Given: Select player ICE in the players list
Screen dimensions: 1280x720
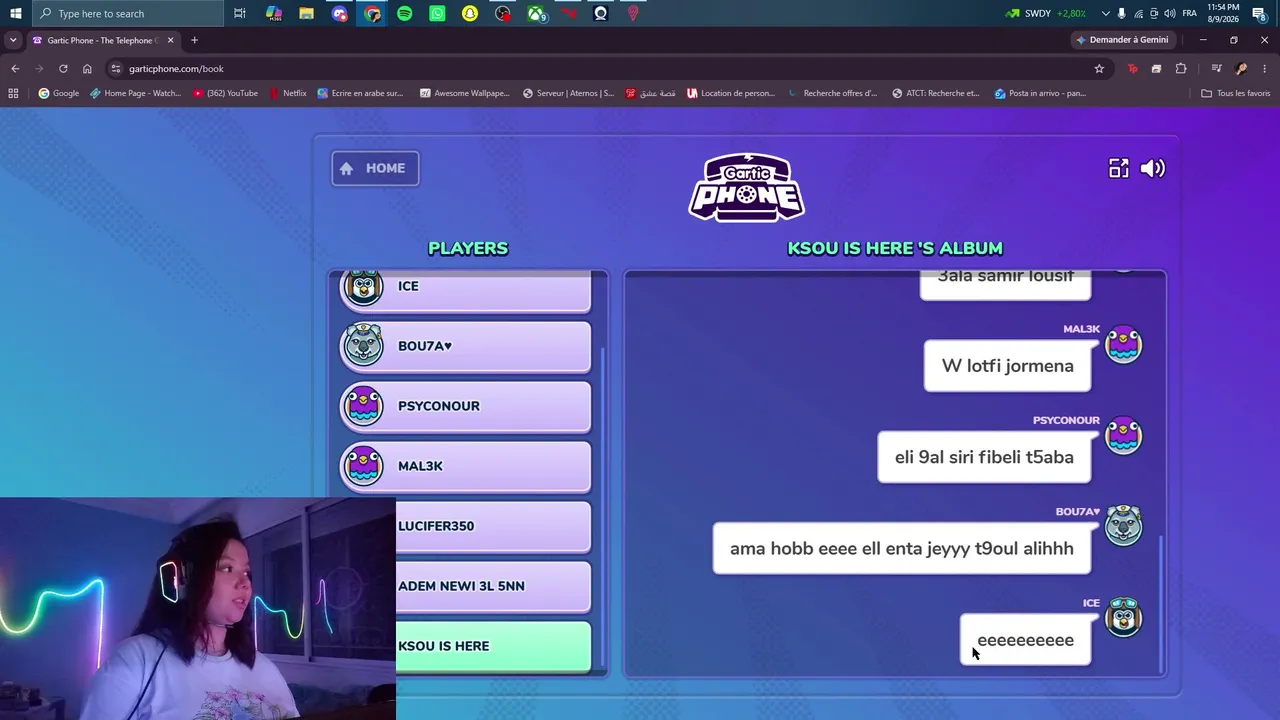Looking at the screenshot, I should click(x=466, y=289).
